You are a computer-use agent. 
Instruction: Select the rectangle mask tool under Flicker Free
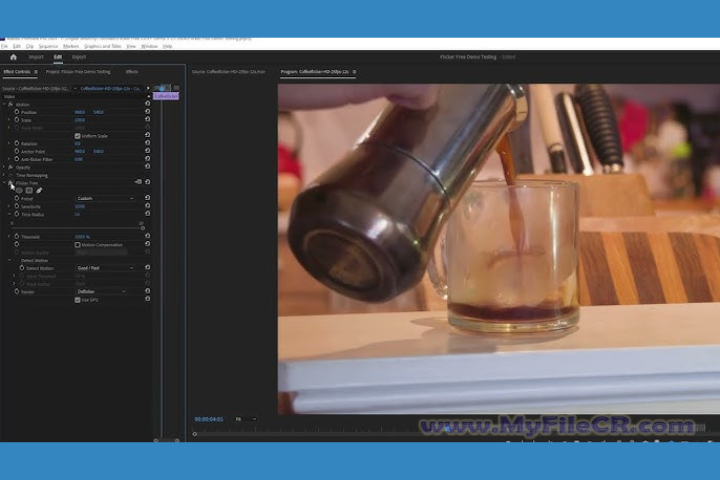click(x=29, y=190)
